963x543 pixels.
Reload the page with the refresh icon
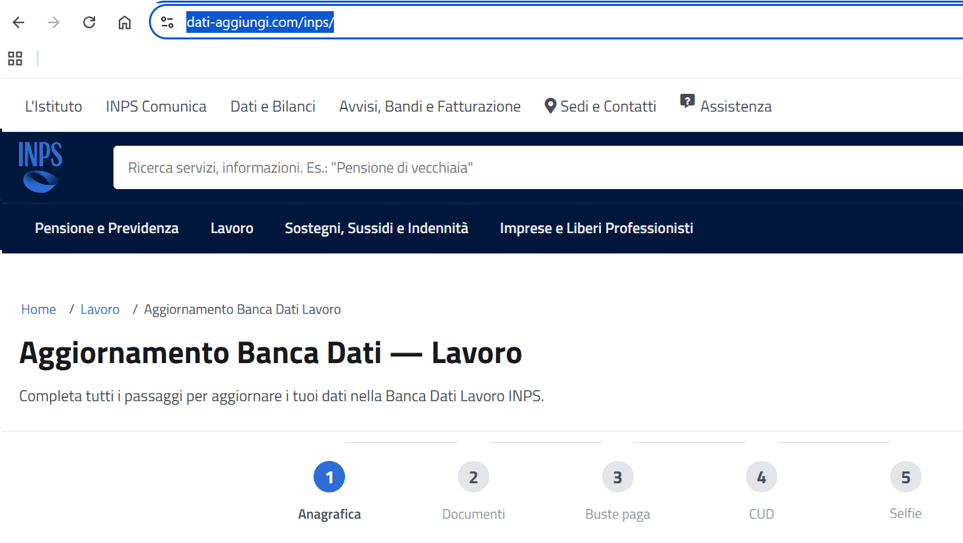(89, 23)
